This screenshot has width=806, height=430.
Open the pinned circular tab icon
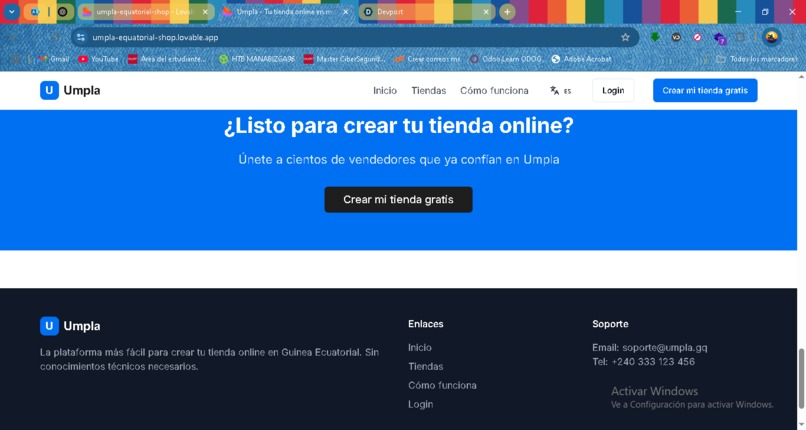[x=62, y=11]
